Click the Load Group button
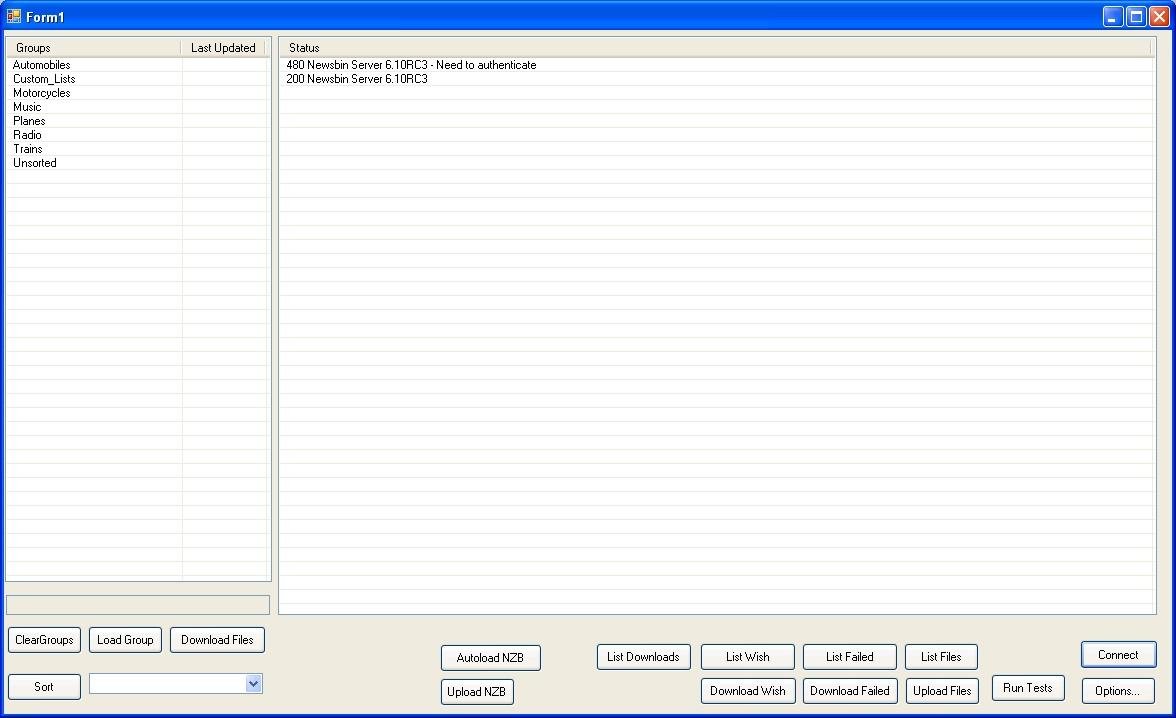Viewport: 1176px width, 718px height. tap(125, 640)
